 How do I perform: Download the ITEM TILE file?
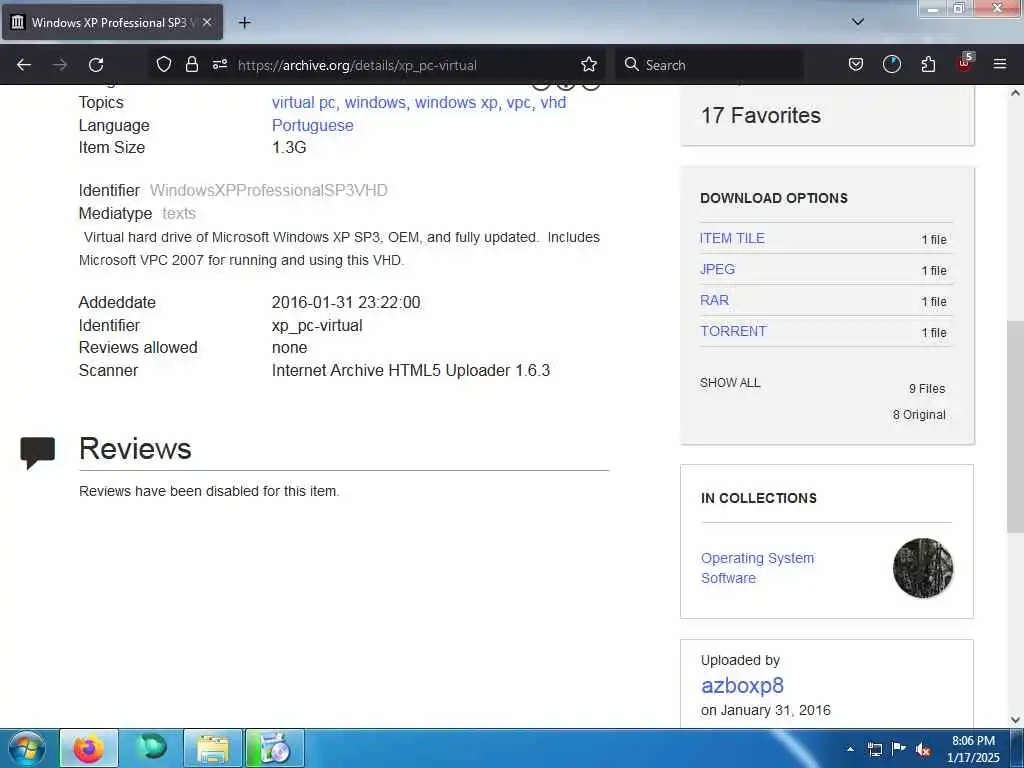(x=732, y=238)
